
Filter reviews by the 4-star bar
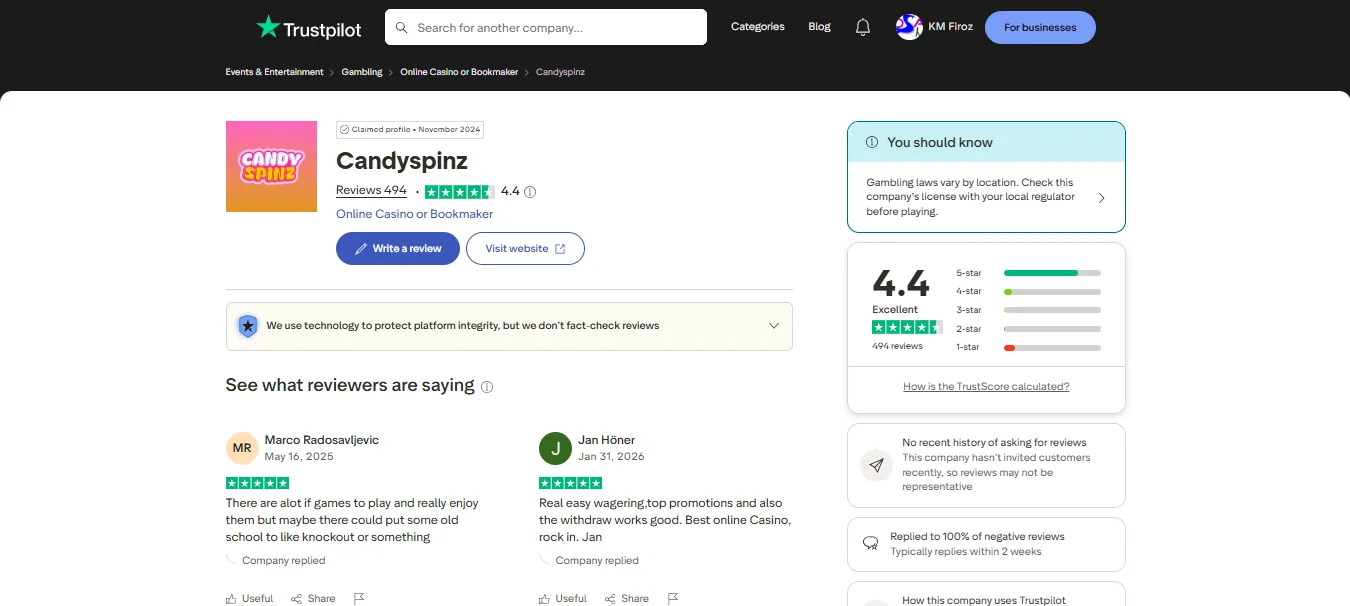click(1052, 292)
